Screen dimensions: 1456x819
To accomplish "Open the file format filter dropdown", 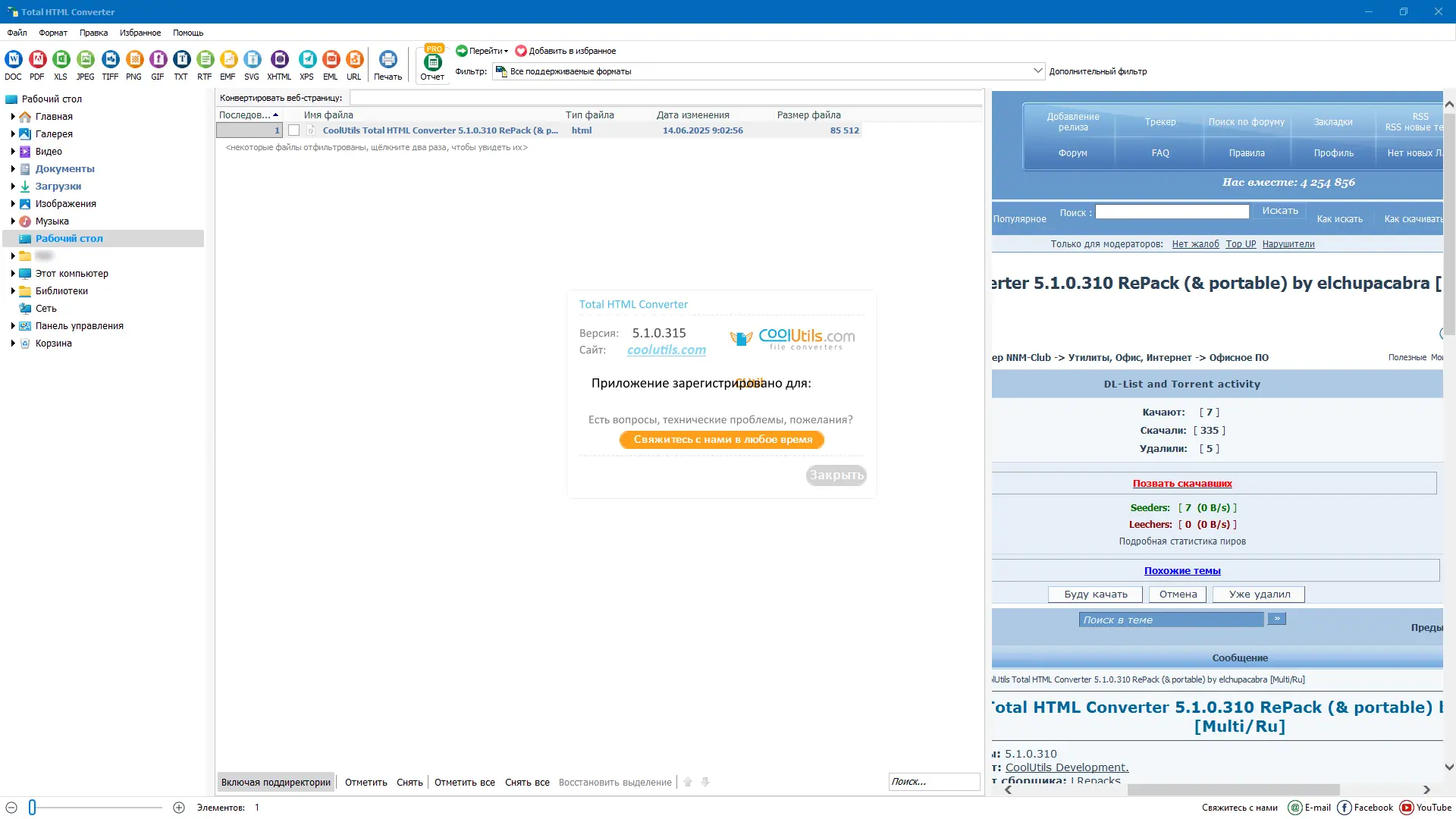I will point(1037,71).
